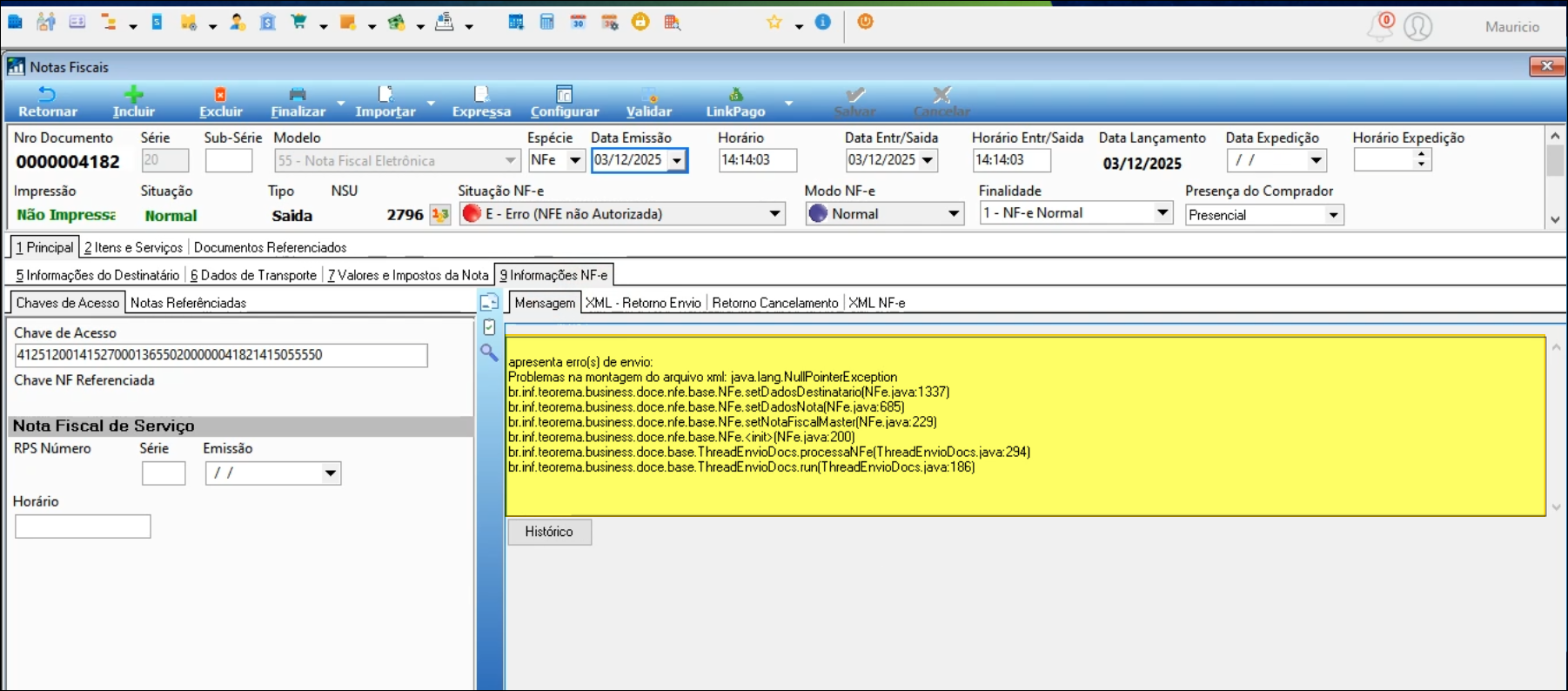The height and width of the screenshot is (691, 1568).
Task: Click the Importar document icon
Action: coord(385,95)
